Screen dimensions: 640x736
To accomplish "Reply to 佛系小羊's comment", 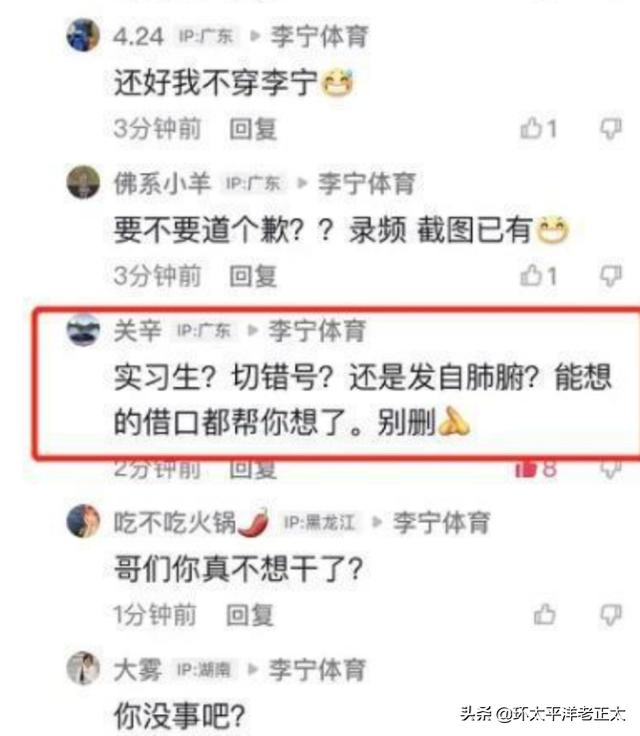I will pyautogui.click(x=253, y=276).
